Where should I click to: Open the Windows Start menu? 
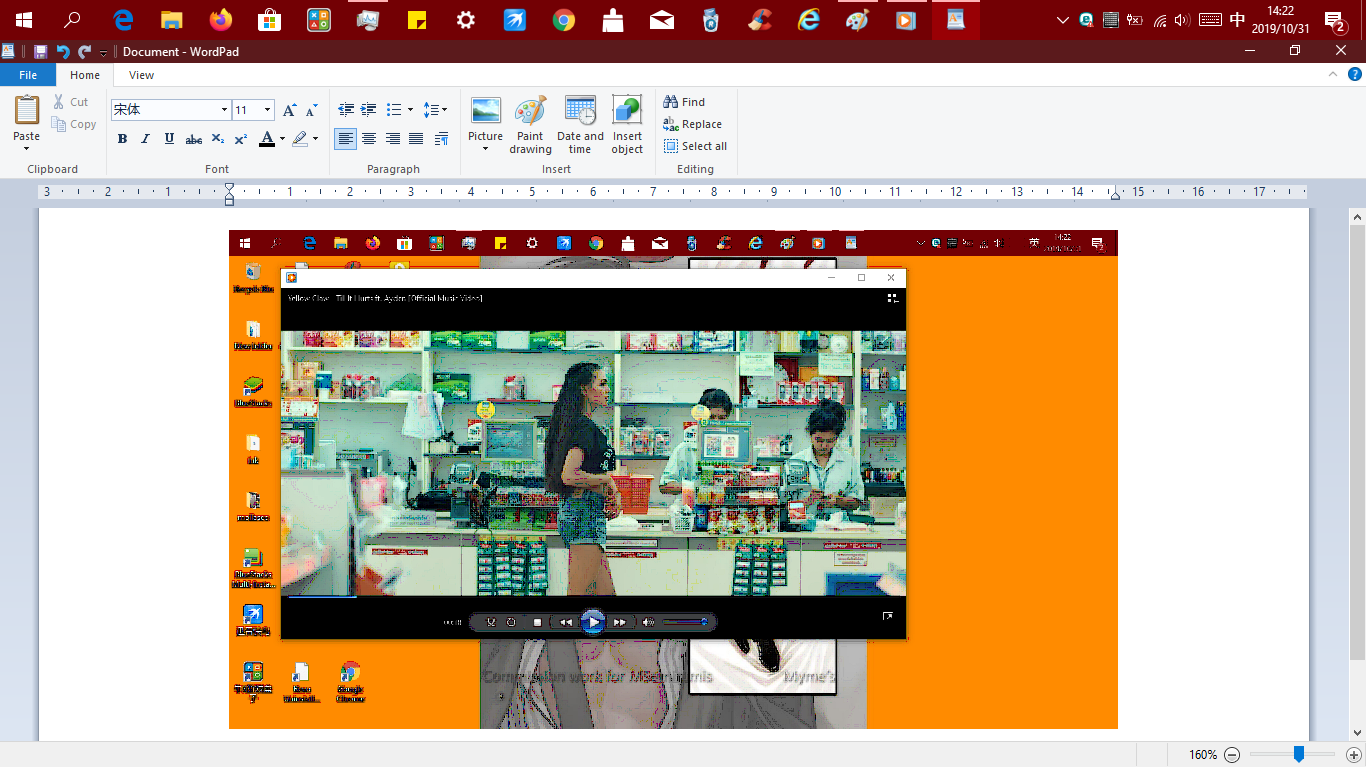pos(23,20)
